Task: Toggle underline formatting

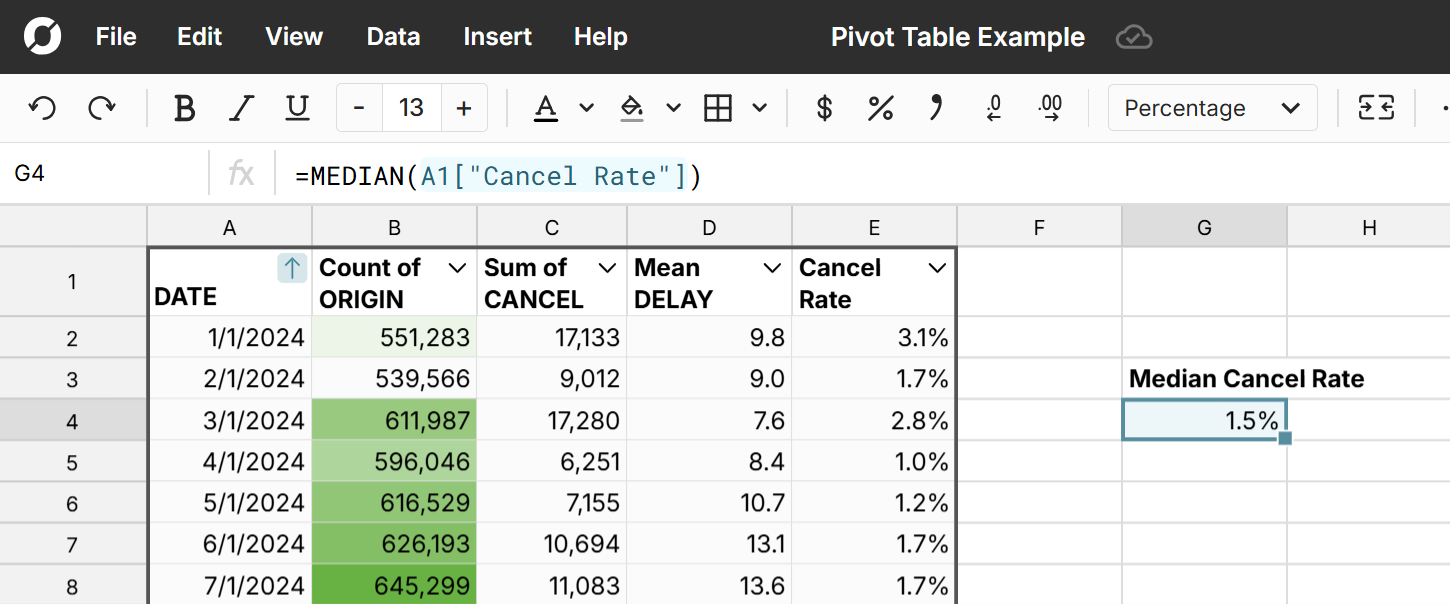Action: pos(297,108)
